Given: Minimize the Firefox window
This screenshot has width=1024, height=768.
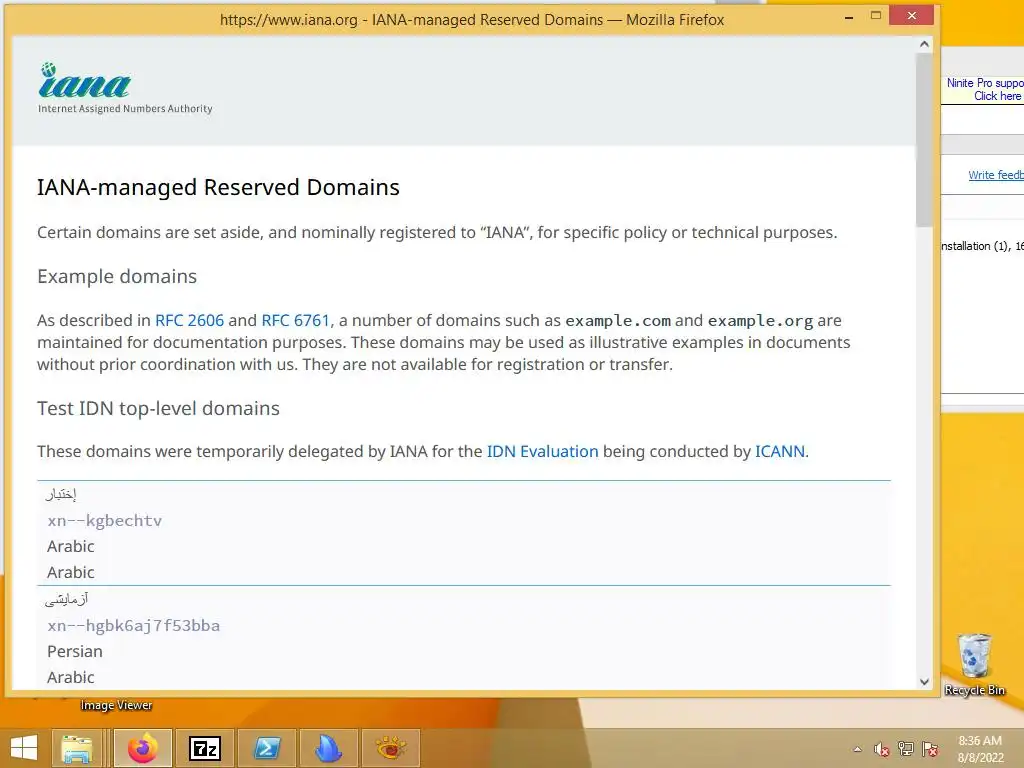Looking at the screenshot, I should click(x=849, y=18).
